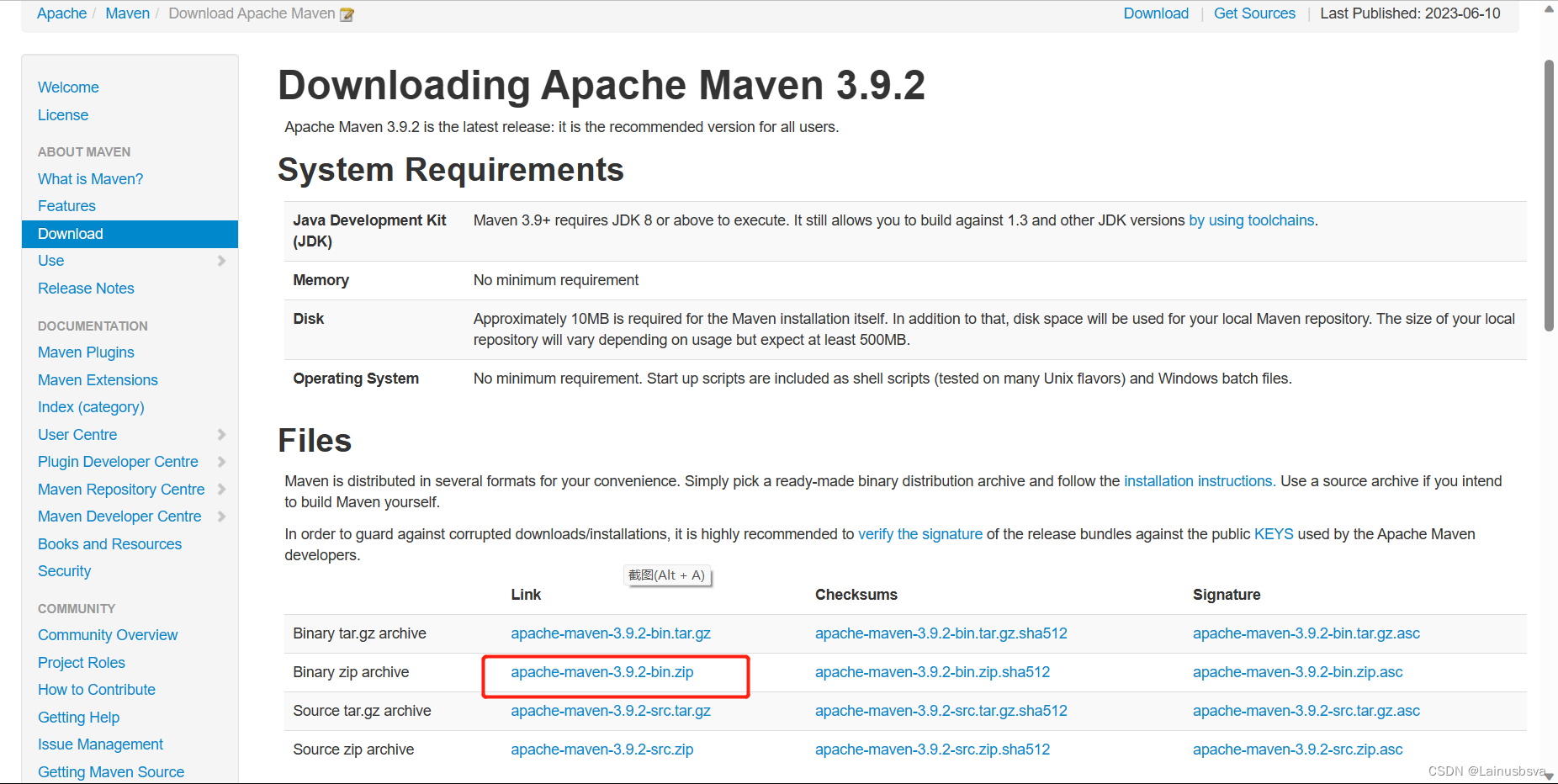This screenshot has width=1558, height=784.
Task: Click the 'Binary tar.gz archive' row label
Action: pyautogui.click(x=359, y=633)
